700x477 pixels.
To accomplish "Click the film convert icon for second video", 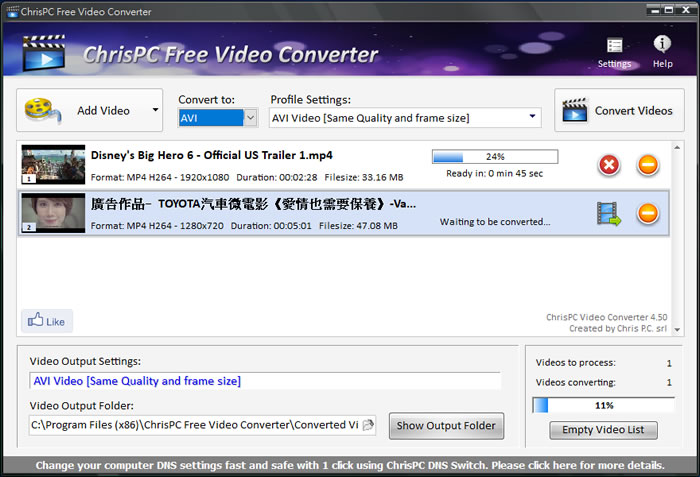I will tap(609, 213).
